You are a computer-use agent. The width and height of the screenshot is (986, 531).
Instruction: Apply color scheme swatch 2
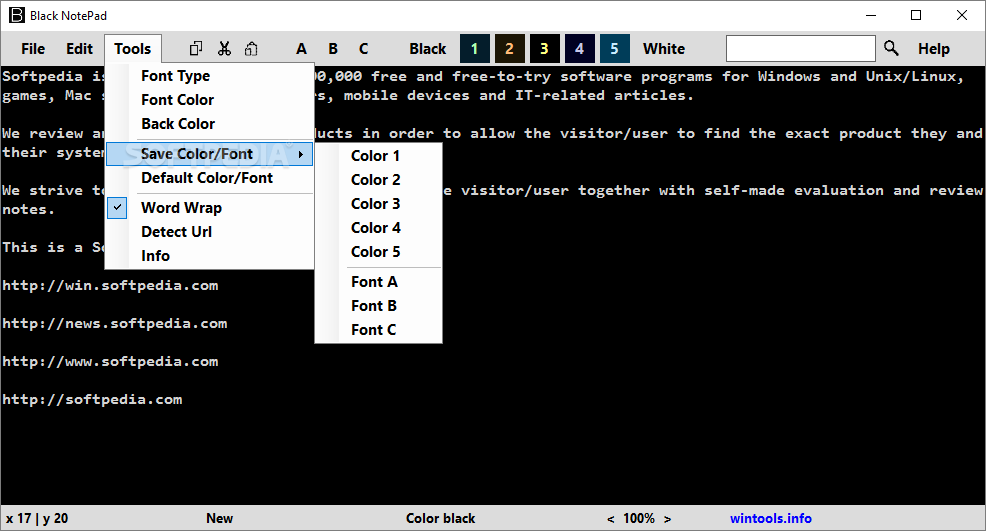(x=509, y=48)
